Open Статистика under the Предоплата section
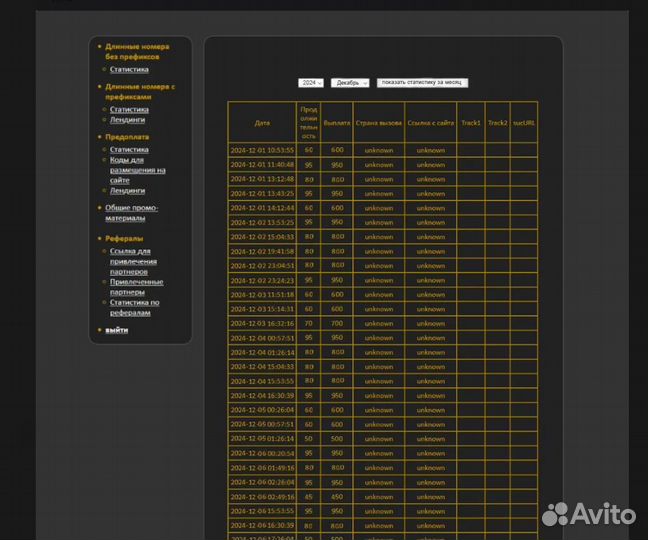Viewport: 648px width, 540px height. coord(129,149)
